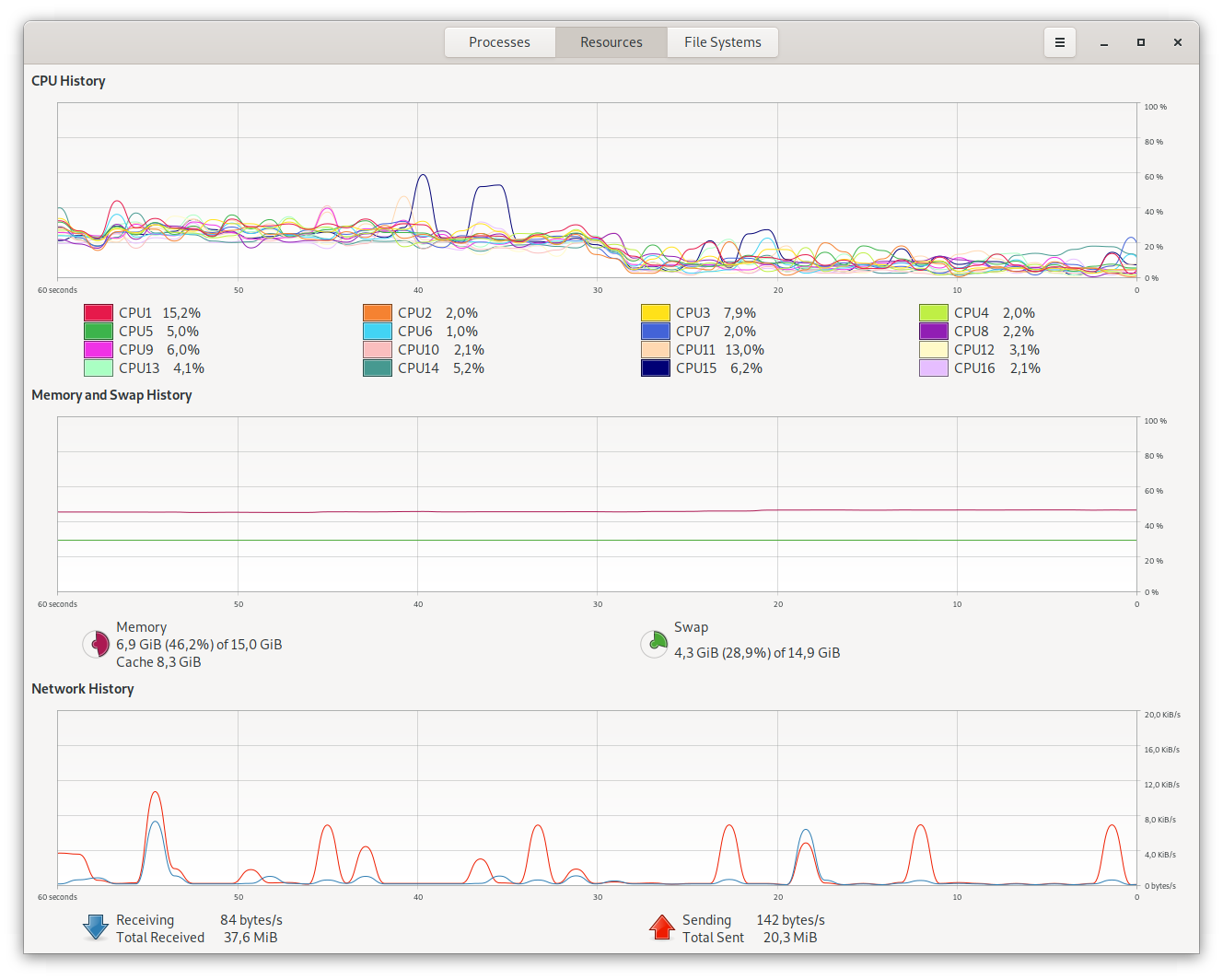Click inside the Memory and Swap graph
1223x980 pixels.
(x=597, y=504)
